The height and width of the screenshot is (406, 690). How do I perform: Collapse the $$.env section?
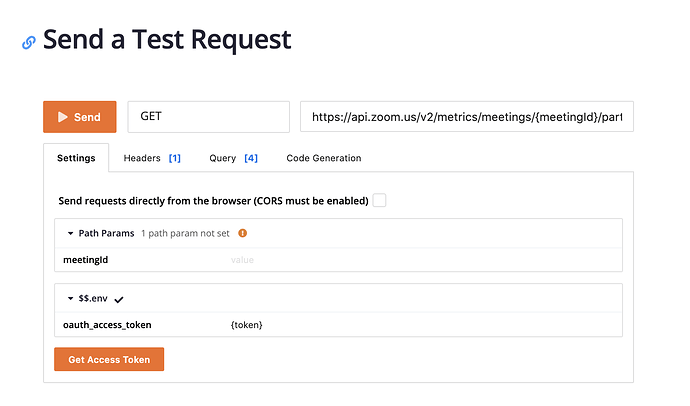[71, 299]
